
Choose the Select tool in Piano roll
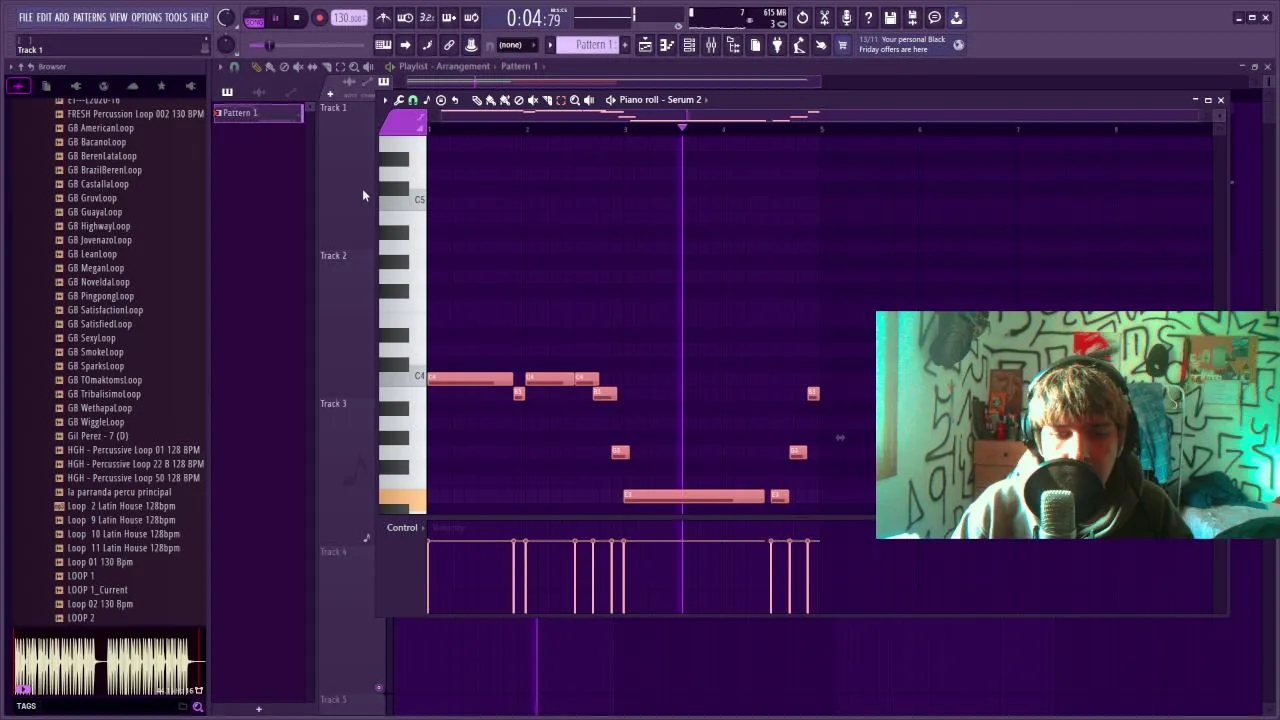pyautogui.click(x=560, y=100)
